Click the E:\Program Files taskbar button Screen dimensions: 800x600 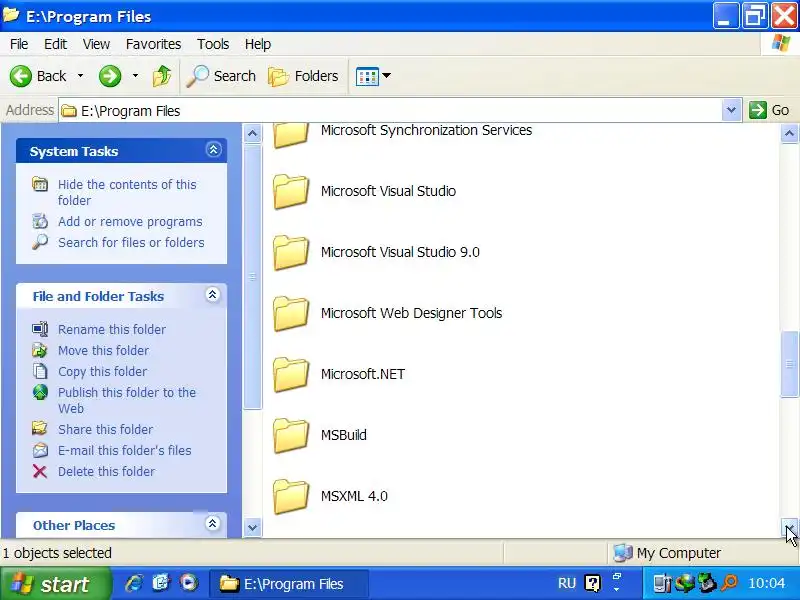pos(288,584)
